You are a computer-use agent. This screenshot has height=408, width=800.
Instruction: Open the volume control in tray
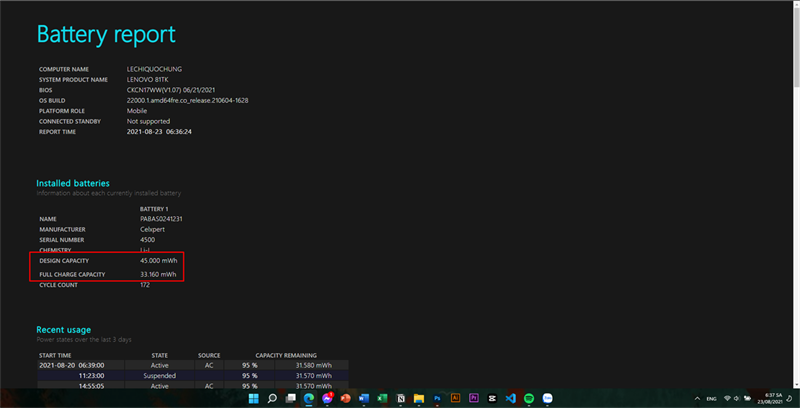[x=737, y=398]
